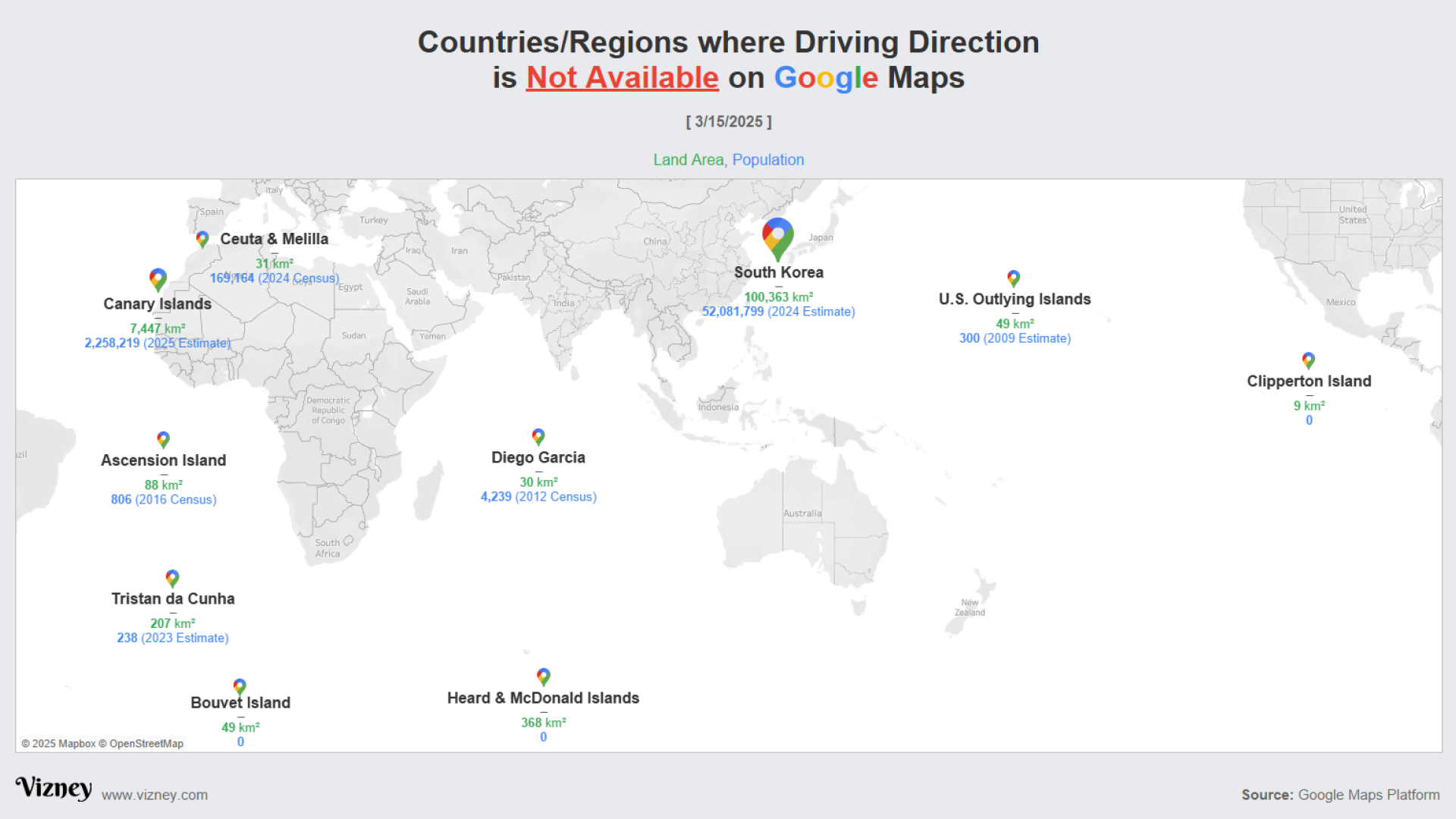1456x819 pixels.
Task: Click the Not Available underlined text
Action: (622, 77)
